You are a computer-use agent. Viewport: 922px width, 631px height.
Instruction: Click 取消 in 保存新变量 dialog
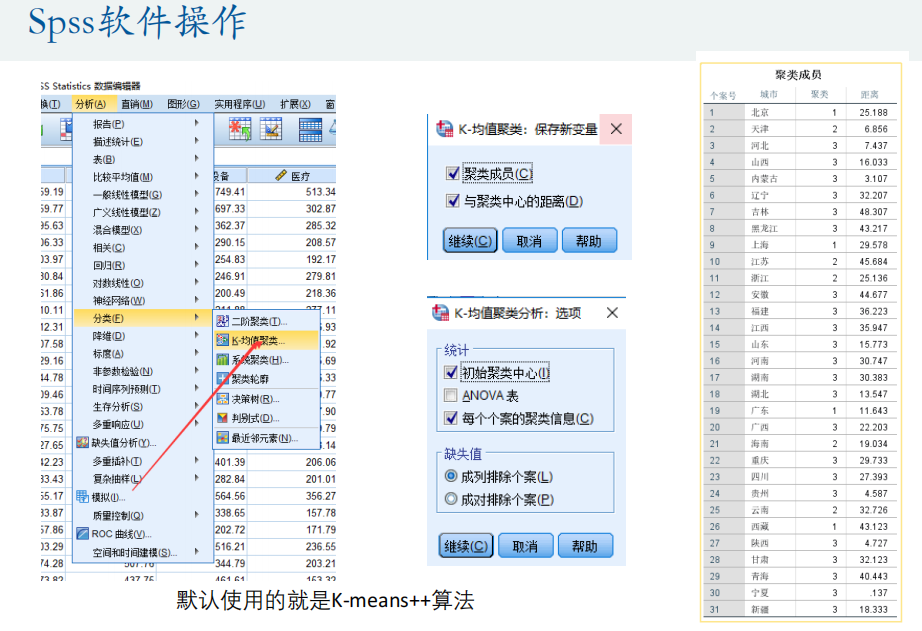[529, 241]
